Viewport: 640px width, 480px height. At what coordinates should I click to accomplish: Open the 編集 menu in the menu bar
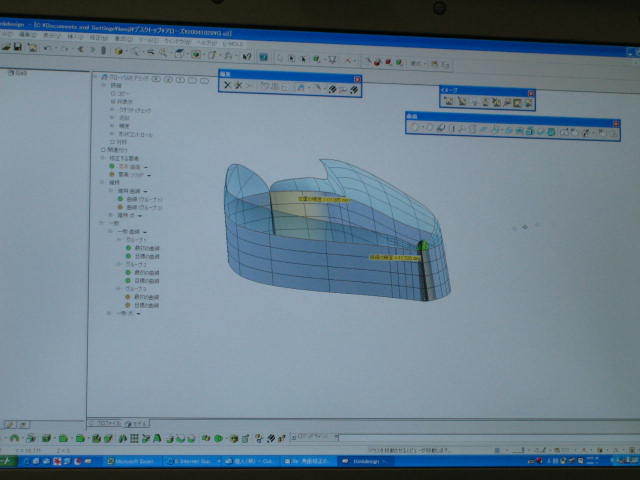27,35
